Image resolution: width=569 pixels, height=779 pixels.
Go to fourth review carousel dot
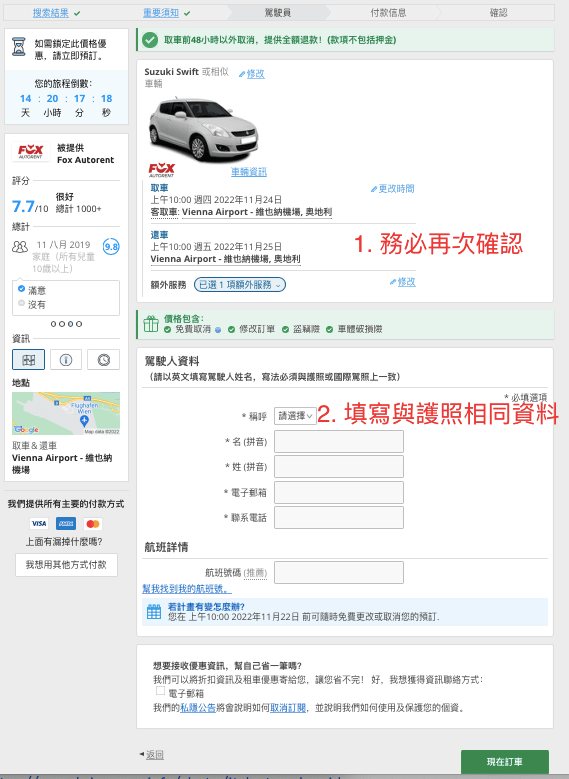[79, 324]
